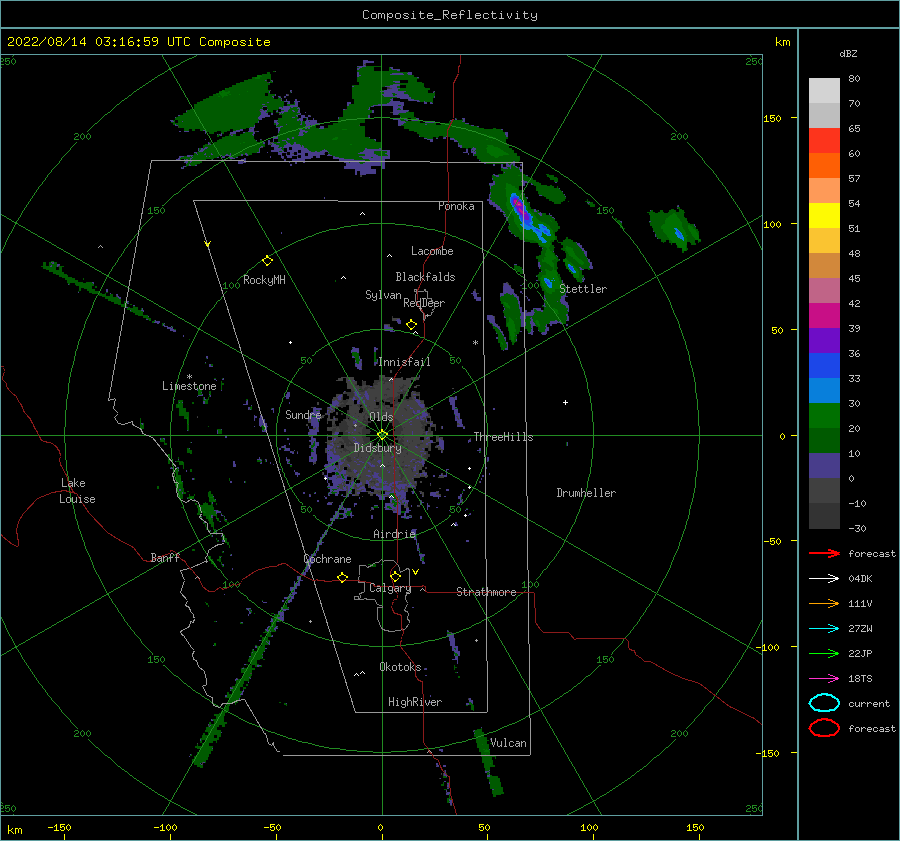Click the Innisfail label

[404, 362]
